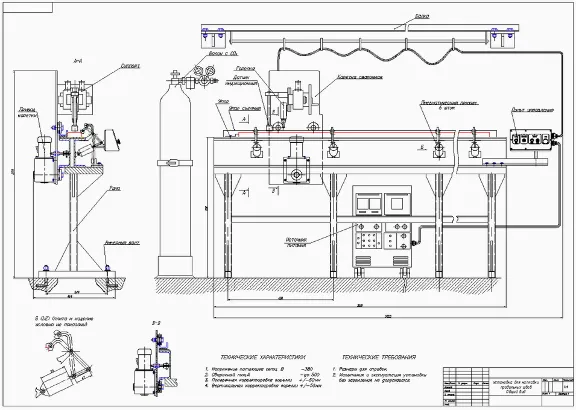Click the support label (Суппорт) in section A-A
576x410 pixels.
click(130, 66)
